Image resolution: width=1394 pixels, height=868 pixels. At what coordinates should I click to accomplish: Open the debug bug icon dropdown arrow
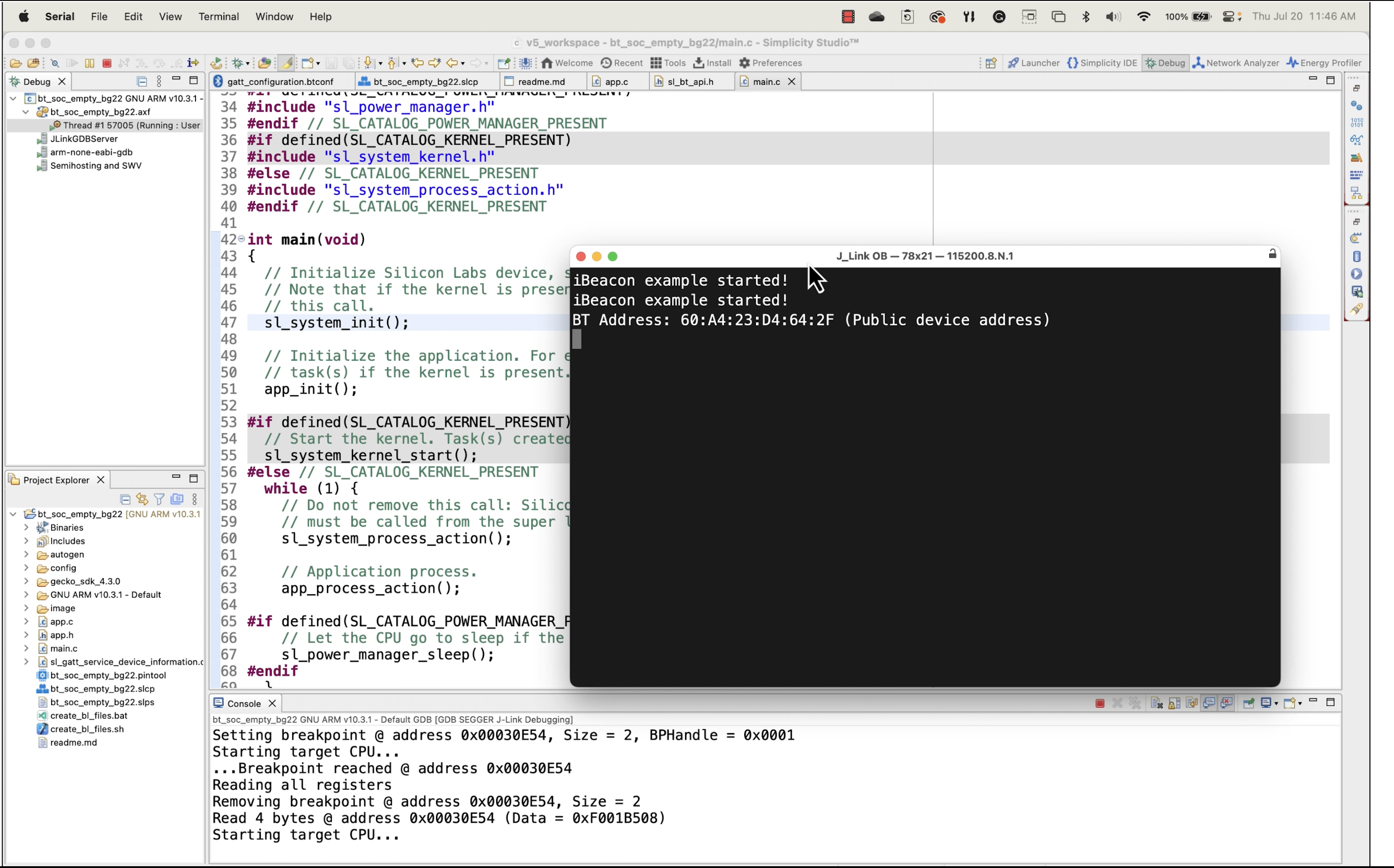click(248, 64)
